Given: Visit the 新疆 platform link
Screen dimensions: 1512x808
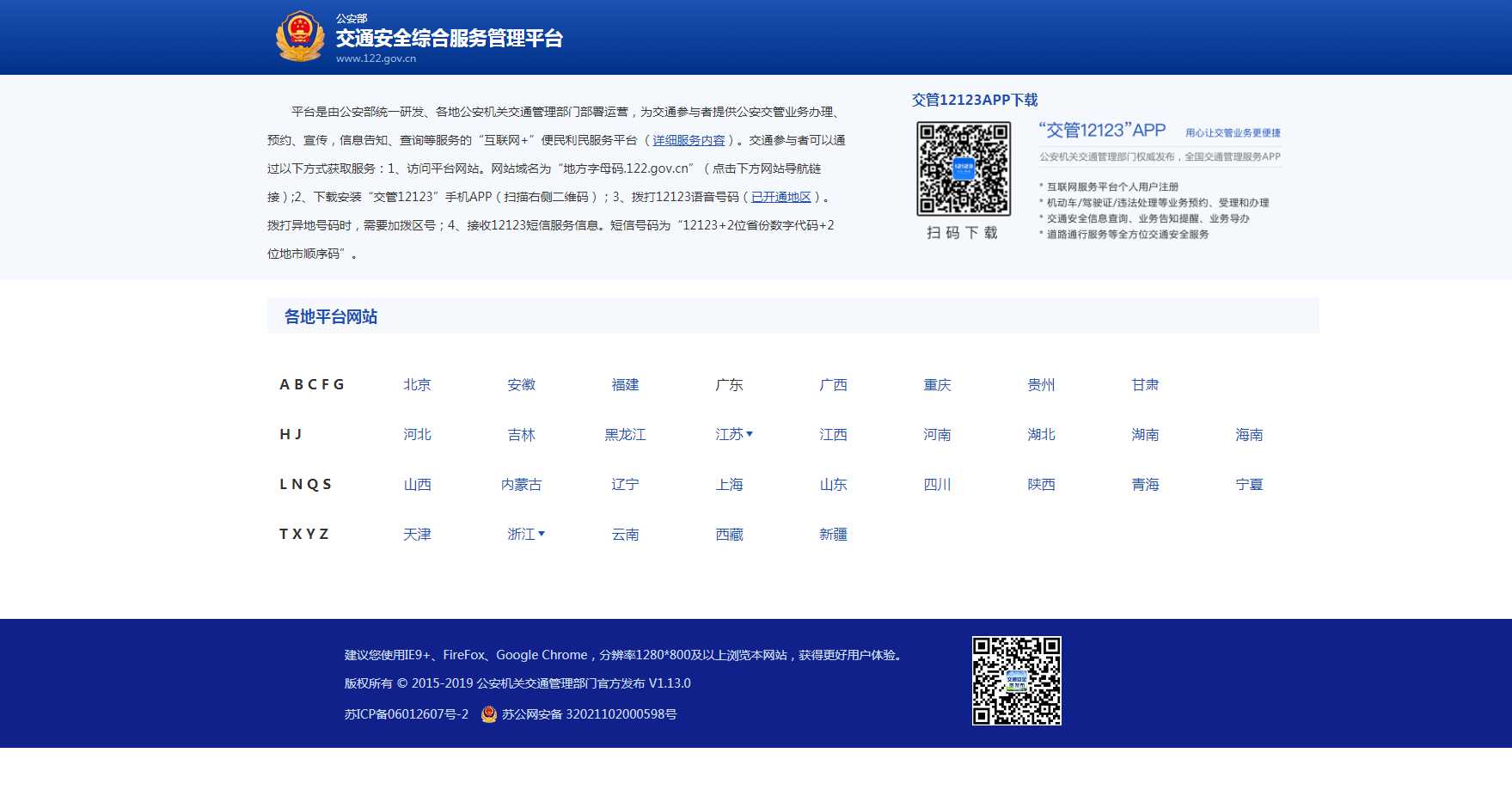Looking at the screenshot, I should [833, 535].
